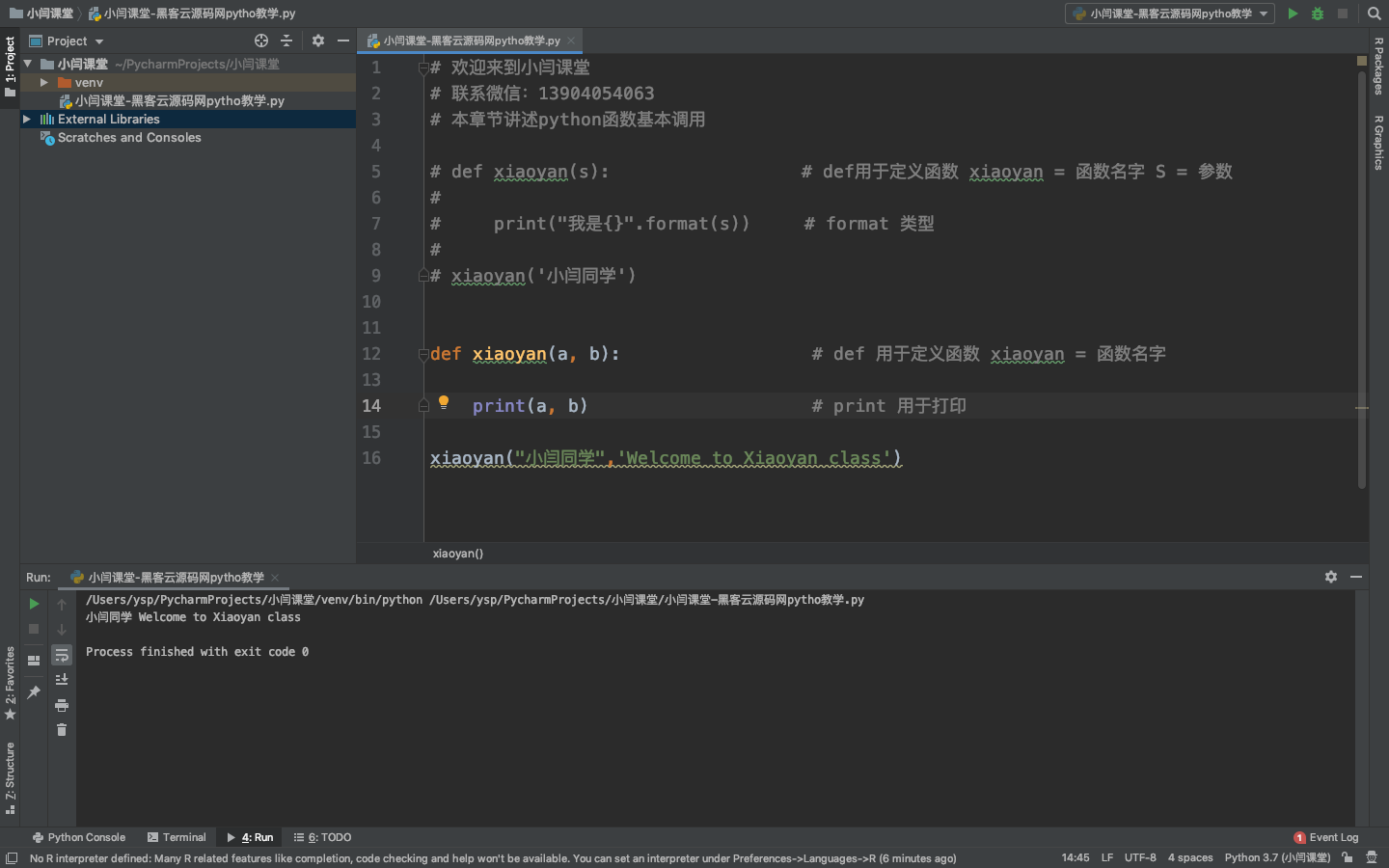
Task: Clear run output with trash icon
Action: 62,730
